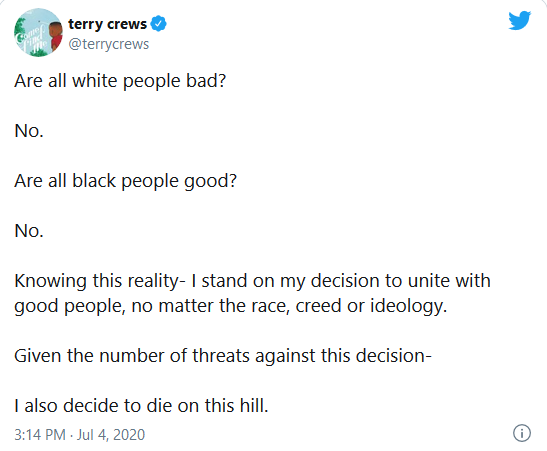Click the line 'good people, no matter the race'
The height and width of the screenshot is (451, 547).
pos(231,306)
